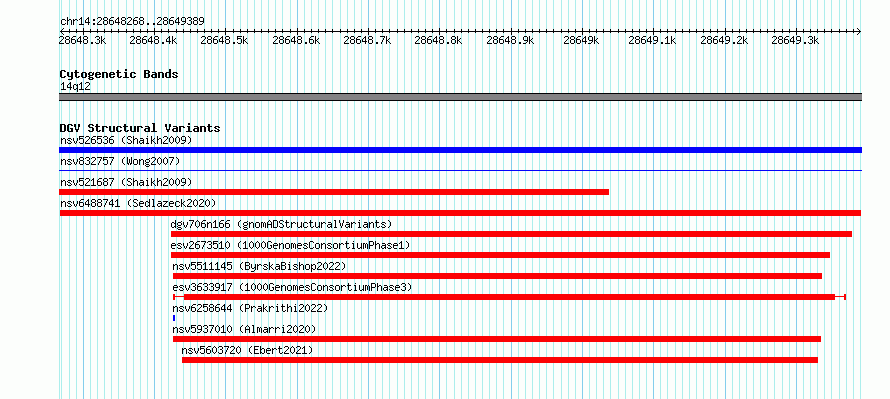Click the 28649k ruler tick label
Image resolution: width=890 pixels, height=399 pixels.
pyautogui.click(x=581, y=40)
